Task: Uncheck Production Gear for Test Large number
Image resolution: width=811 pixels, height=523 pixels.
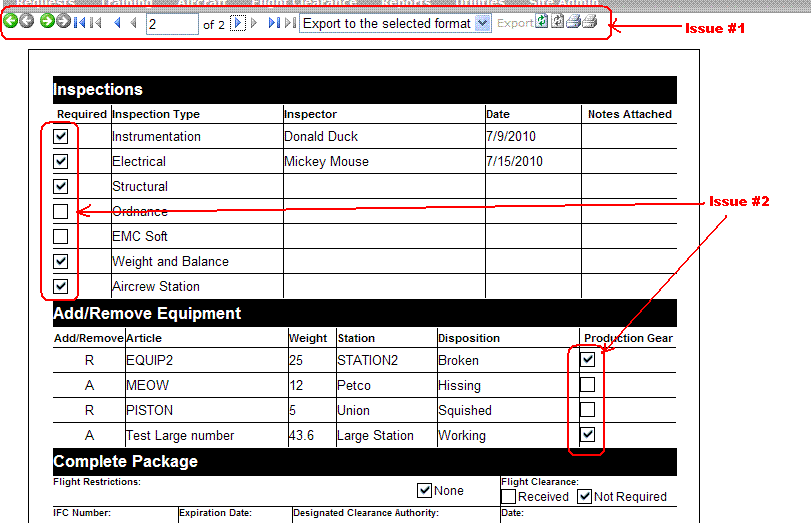Action: (588, 435)
